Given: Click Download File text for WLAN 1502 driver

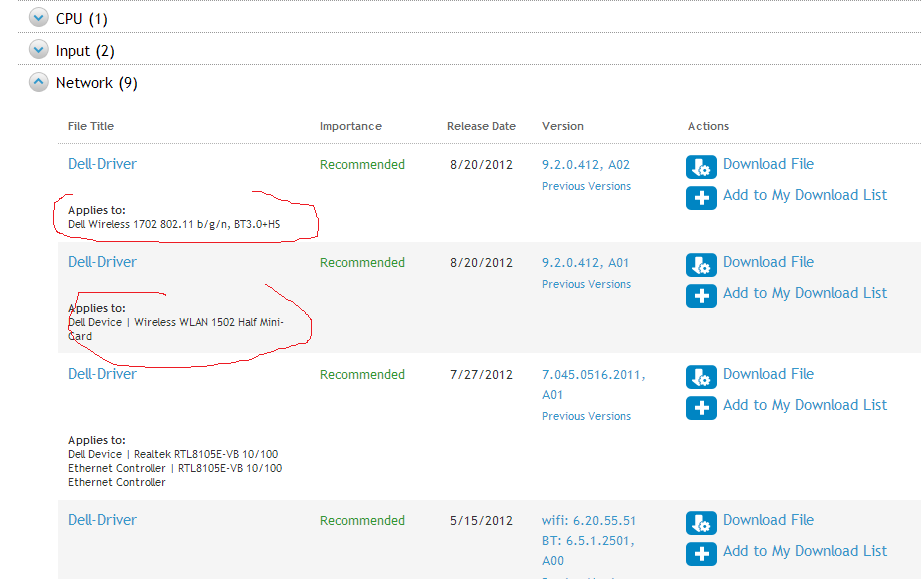Looking at the screenshot, I should point(768,262).
